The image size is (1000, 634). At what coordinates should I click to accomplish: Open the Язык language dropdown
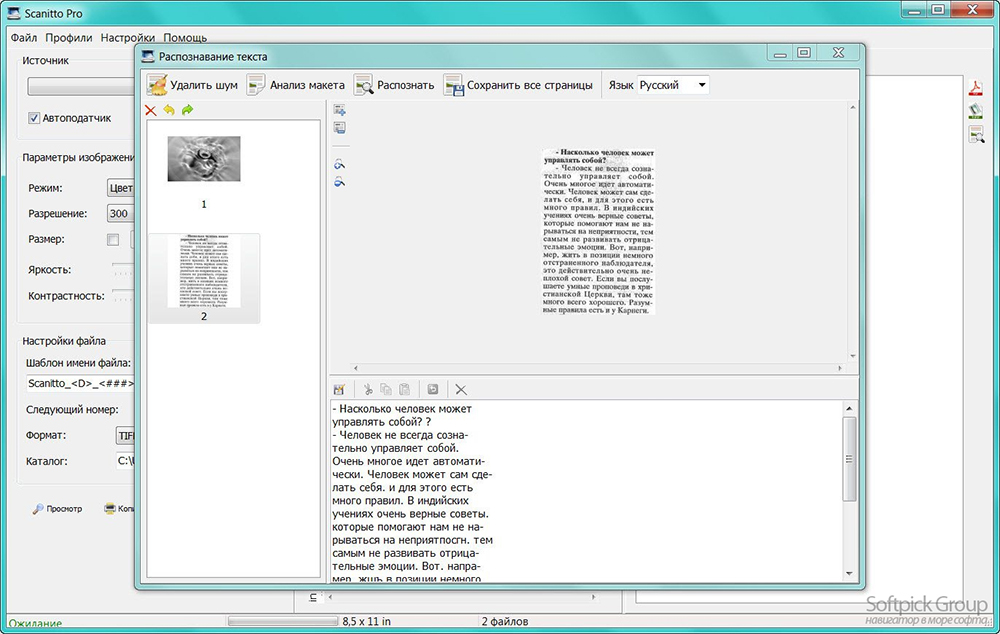(x=673, y=85)
